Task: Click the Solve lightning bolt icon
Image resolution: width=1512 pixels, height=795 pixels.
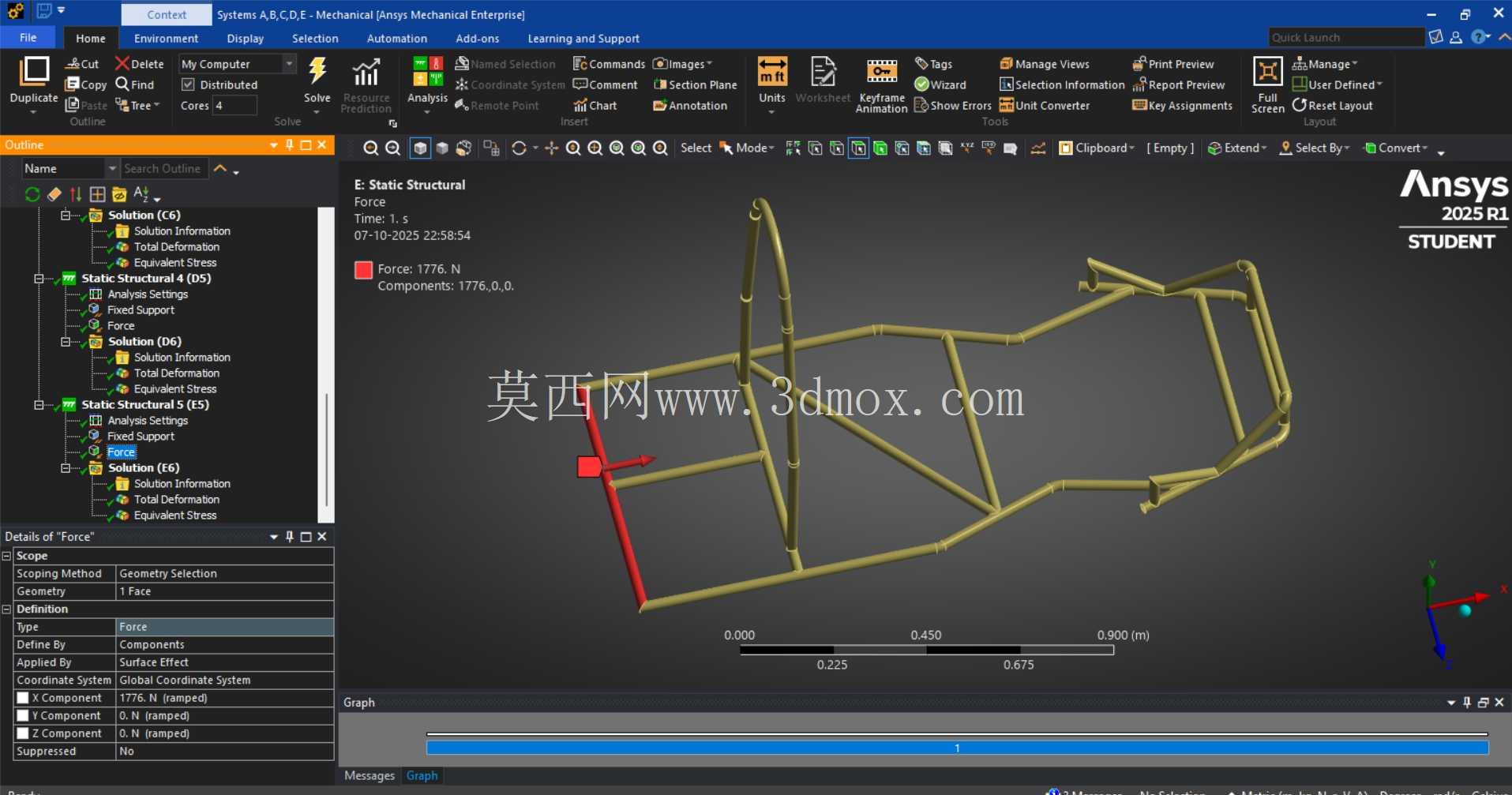Action: click(x=317, y=71)
